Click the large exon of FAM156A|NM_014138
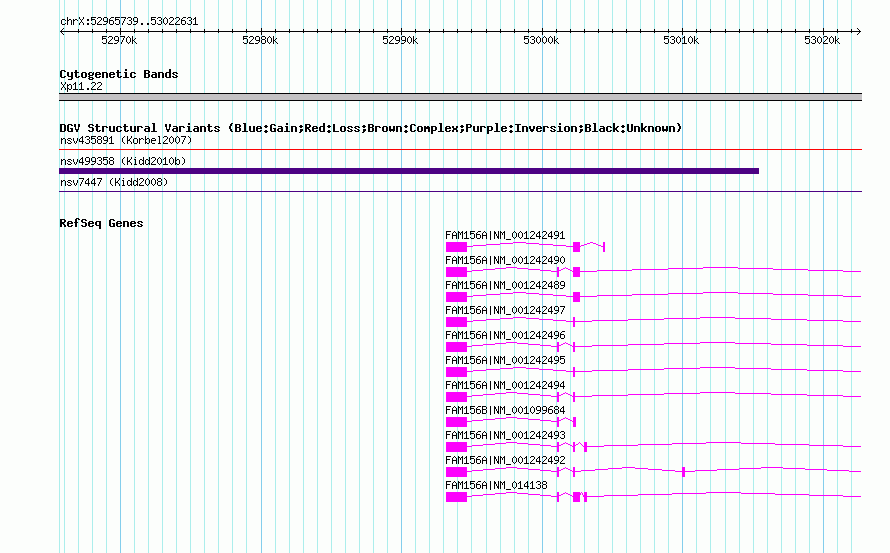Screen dimensions: 890x553 click(x=456, y=497)
